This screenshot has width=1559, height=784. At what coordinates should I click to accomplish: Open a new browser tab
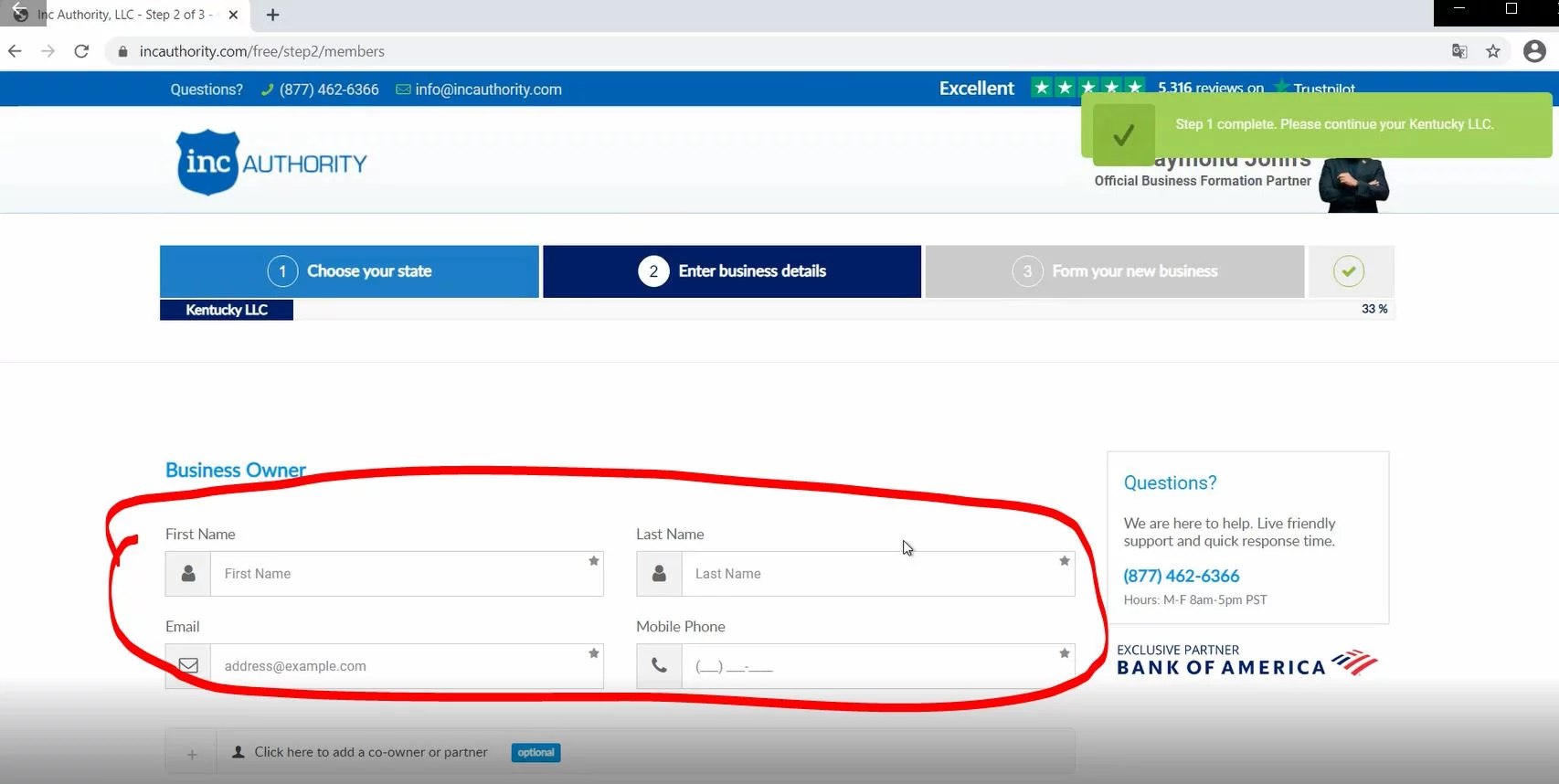coord(272,15)
